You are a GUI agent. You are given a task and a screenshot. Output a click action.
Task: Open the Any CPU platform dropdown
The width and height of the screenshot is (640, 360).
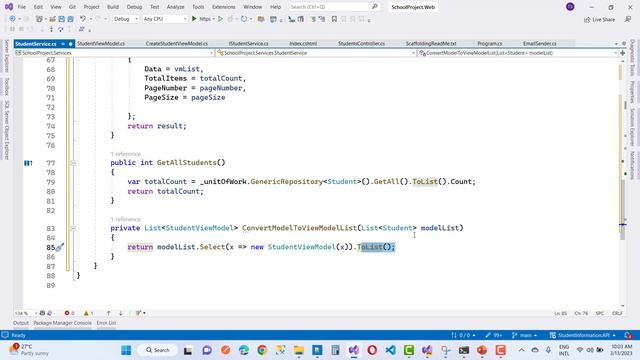[164, 19]
